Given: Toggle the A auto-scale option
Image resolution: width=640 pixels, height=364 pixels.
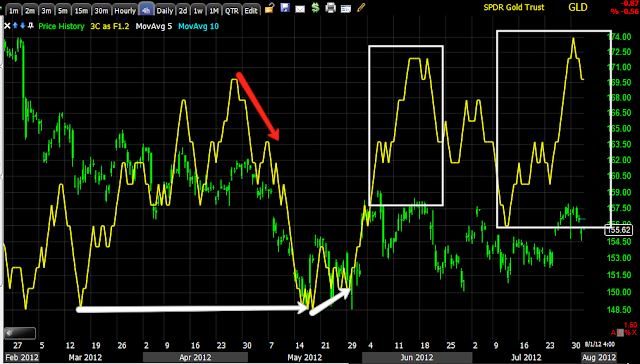Looking at the screenshot, I should point(613,333).
